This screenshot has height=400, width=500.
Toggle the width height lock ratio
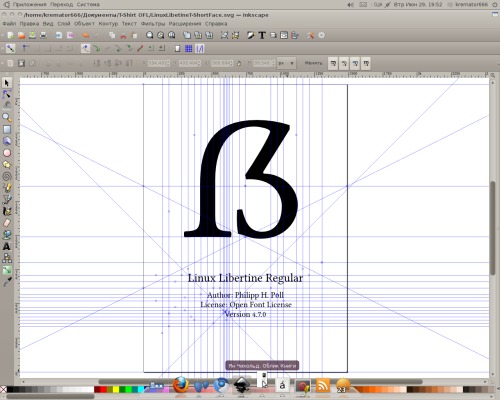[239, 63]
